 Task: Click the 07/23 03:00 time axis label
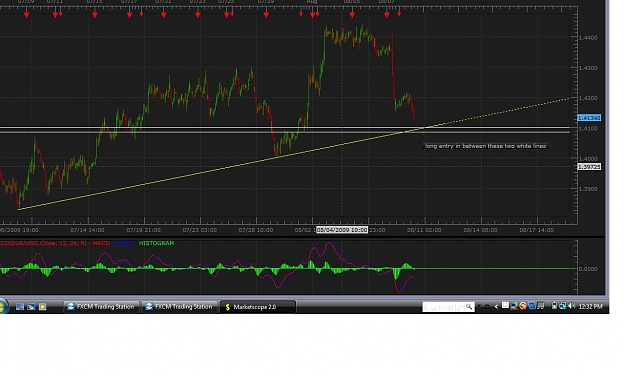[200, 230]
